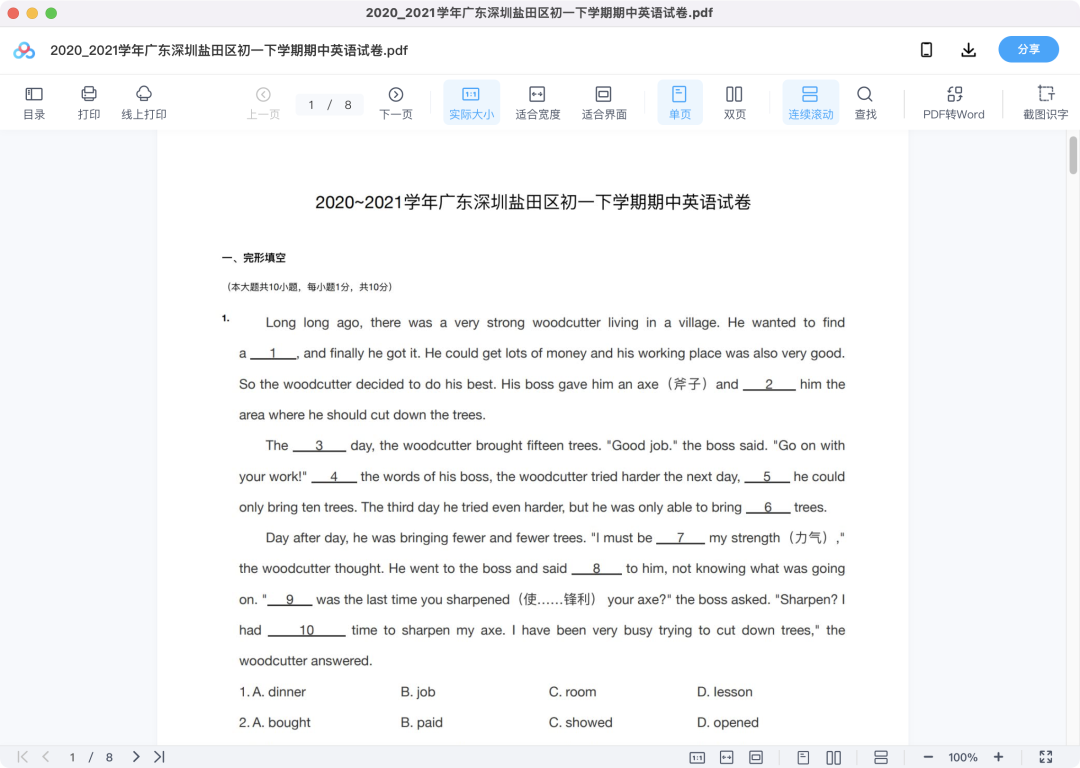Go to next page in bottom bar
The height and width of the screenshot is (768, 1080).
click(x=136, y=757)
